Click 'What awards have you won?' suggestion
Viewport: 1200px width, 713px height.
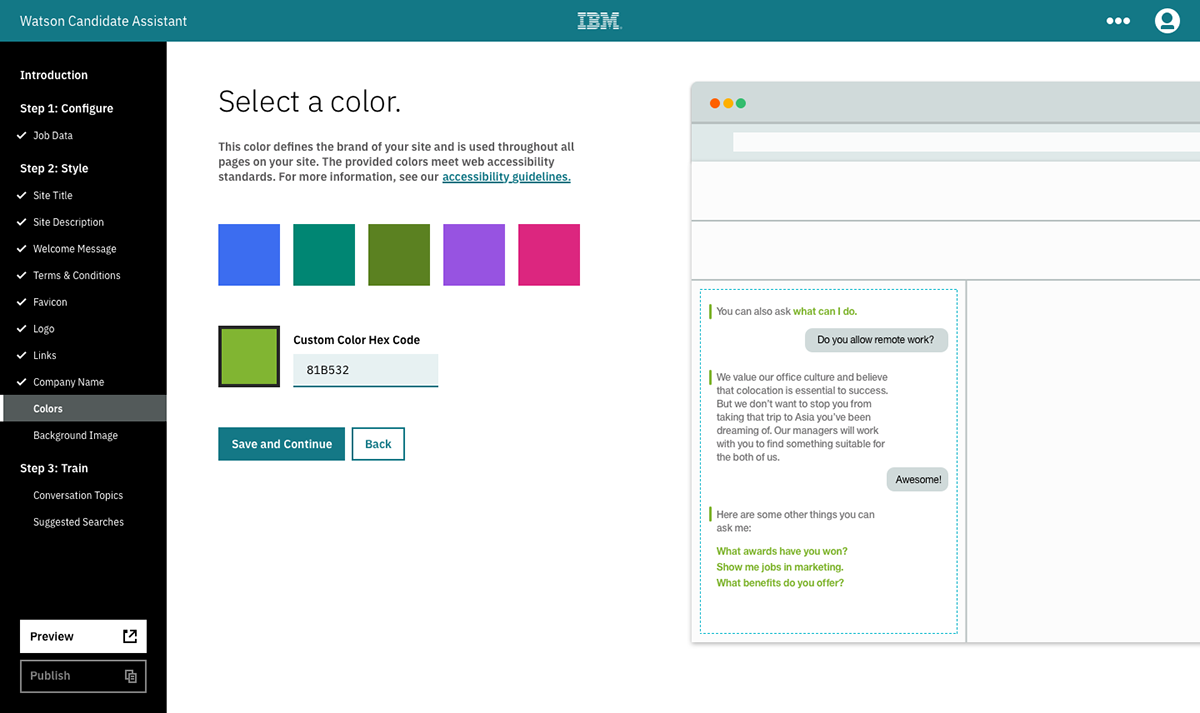(782, 551)
